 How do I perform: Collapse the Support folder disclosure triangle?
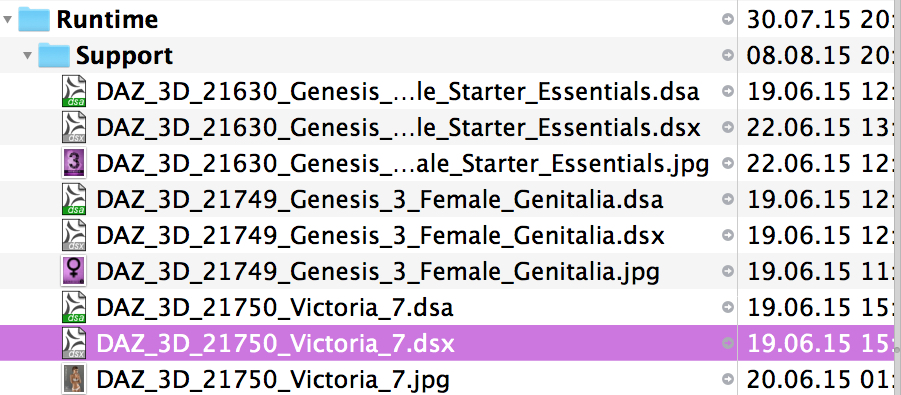click(x=27, y=56)
